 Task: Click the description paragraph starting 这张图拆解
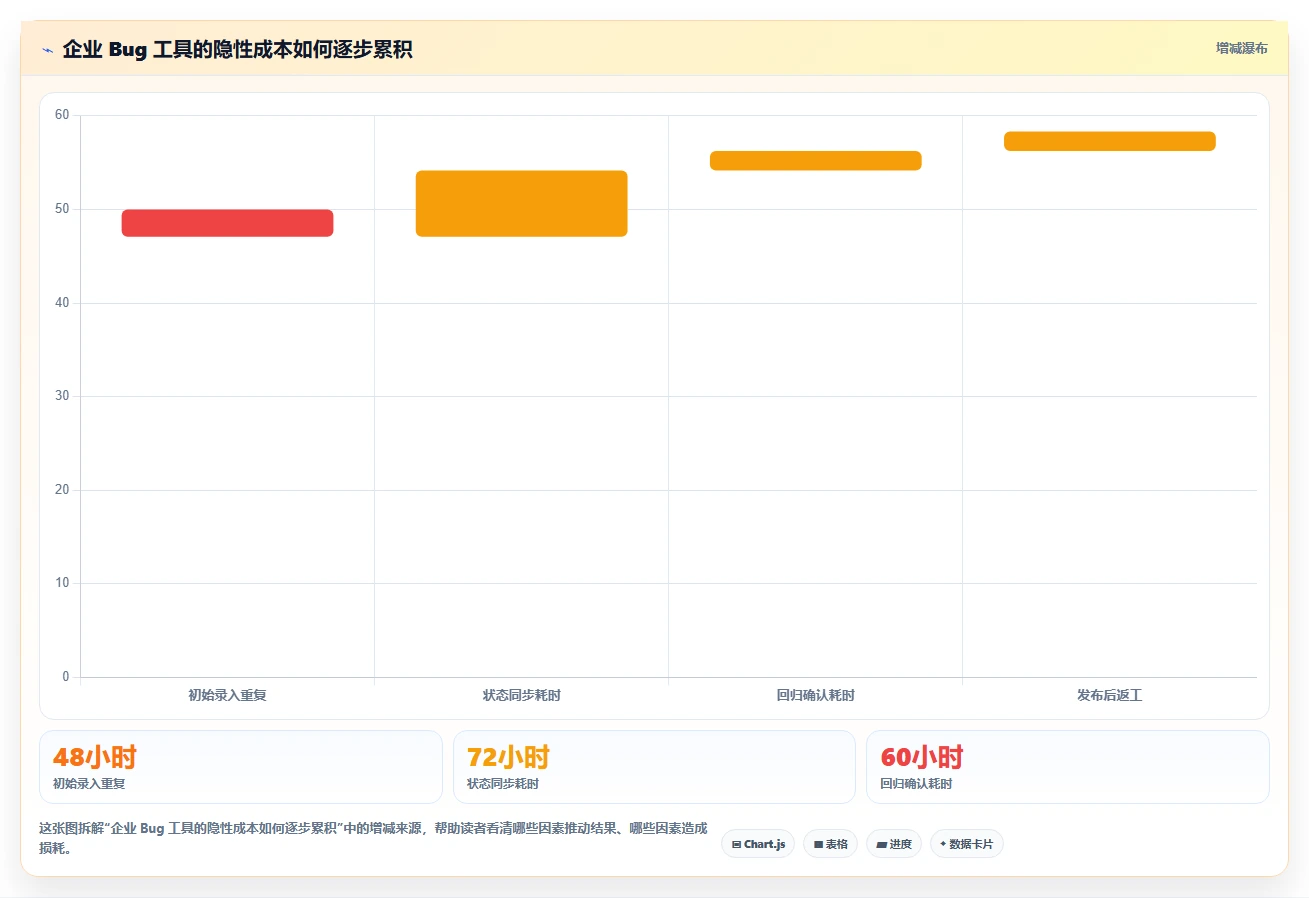373,838
